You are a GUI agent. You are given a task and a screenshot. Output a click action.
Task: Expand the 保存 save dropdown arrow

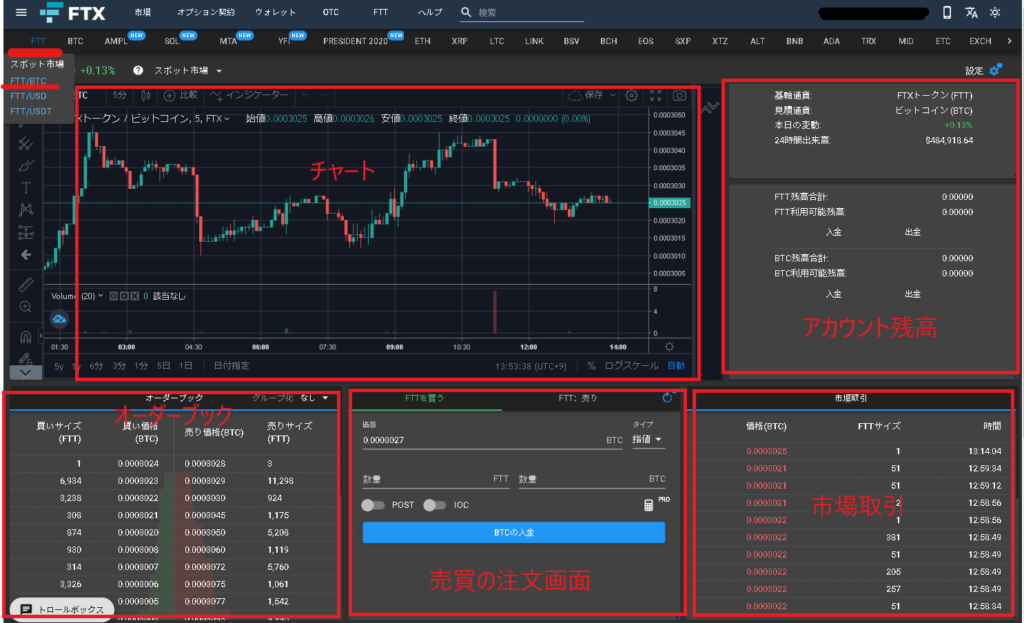coord(613,95)
